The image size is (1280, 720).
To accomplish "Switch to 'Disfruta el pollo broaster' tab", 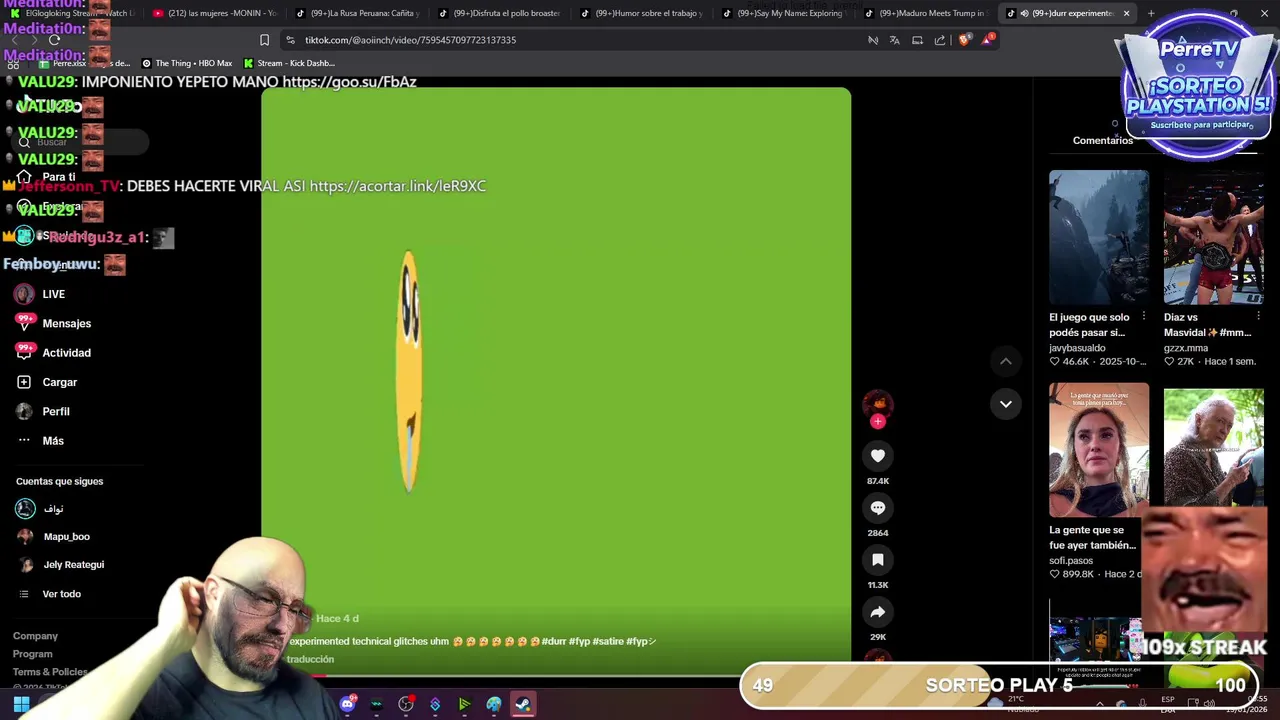I will point(500,13).
